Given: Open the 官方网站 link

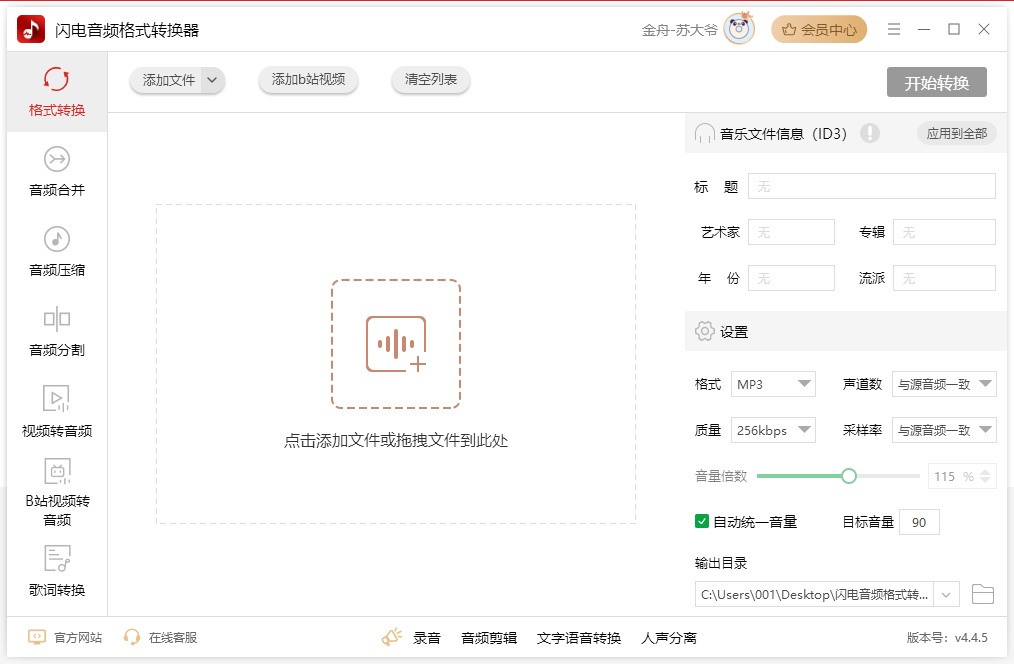Looking at the screenshot, I should click(x=78, y=637).
